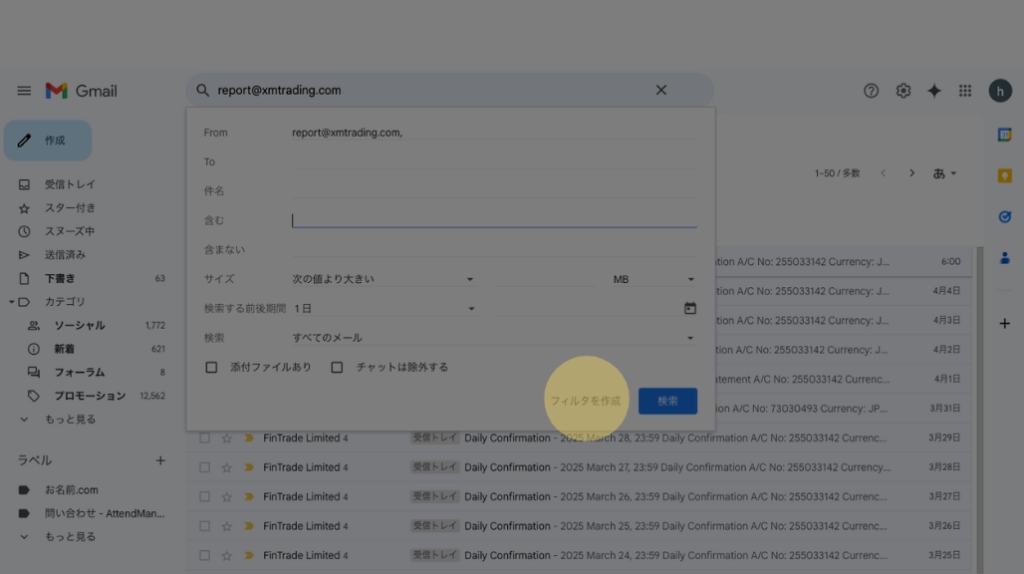
Task: Click the フィルタを作成 button
Action: click(586, 401)
